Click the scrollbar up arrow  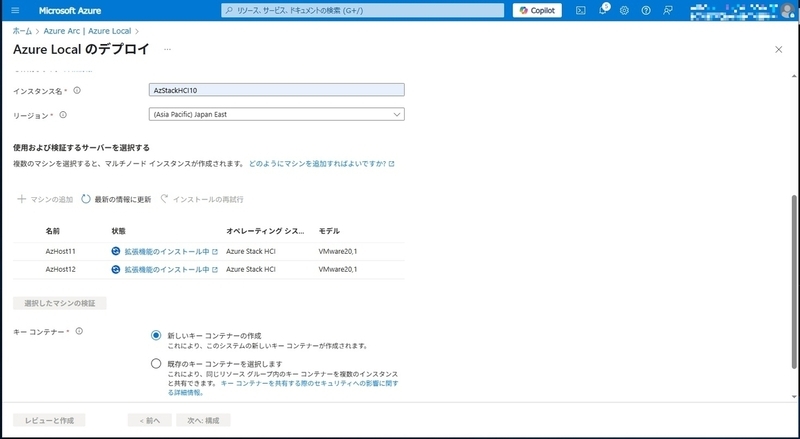click(794, 76)
